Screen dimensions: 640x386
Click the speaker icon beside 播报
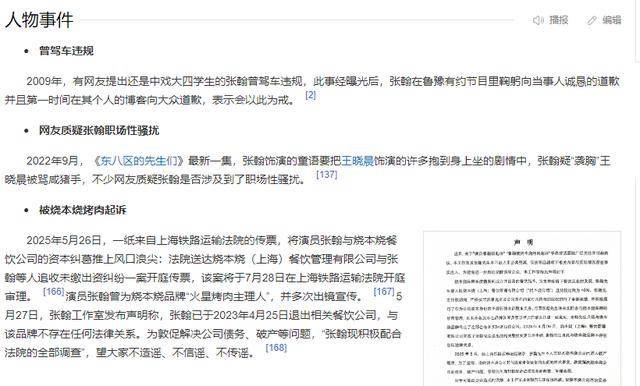538,20
